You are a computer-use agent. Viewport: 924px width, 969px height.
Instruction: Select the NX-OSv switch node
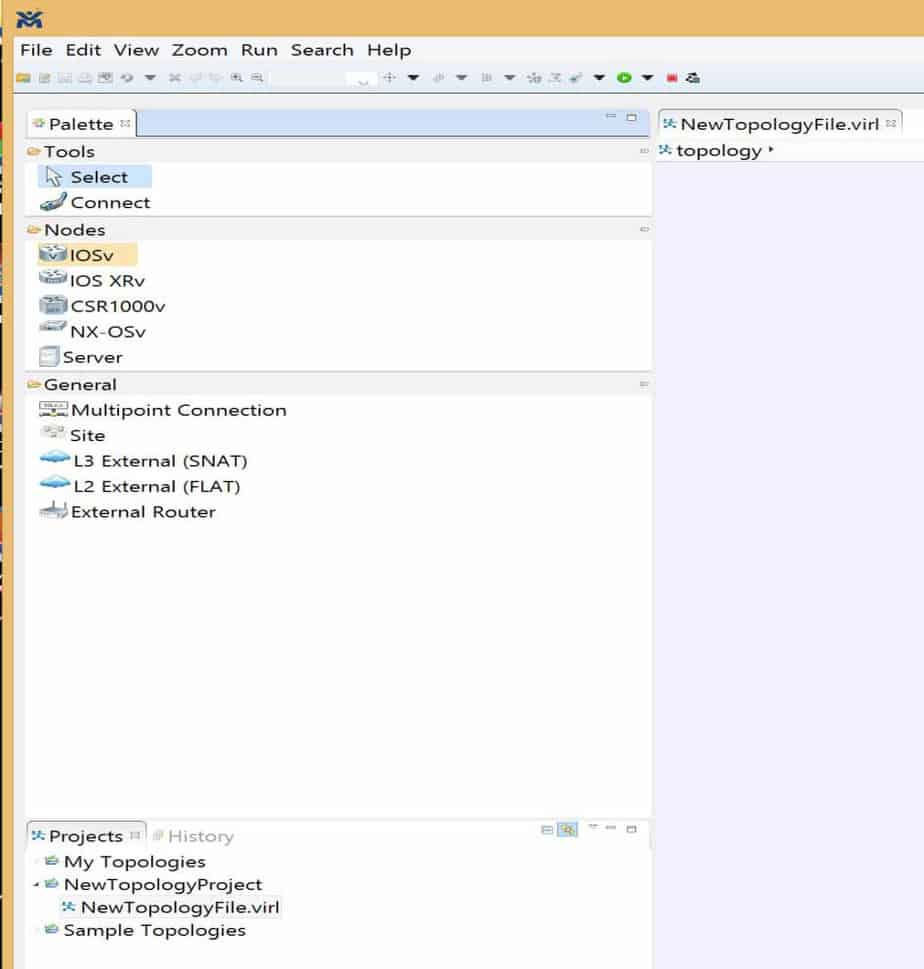point(93,331)
